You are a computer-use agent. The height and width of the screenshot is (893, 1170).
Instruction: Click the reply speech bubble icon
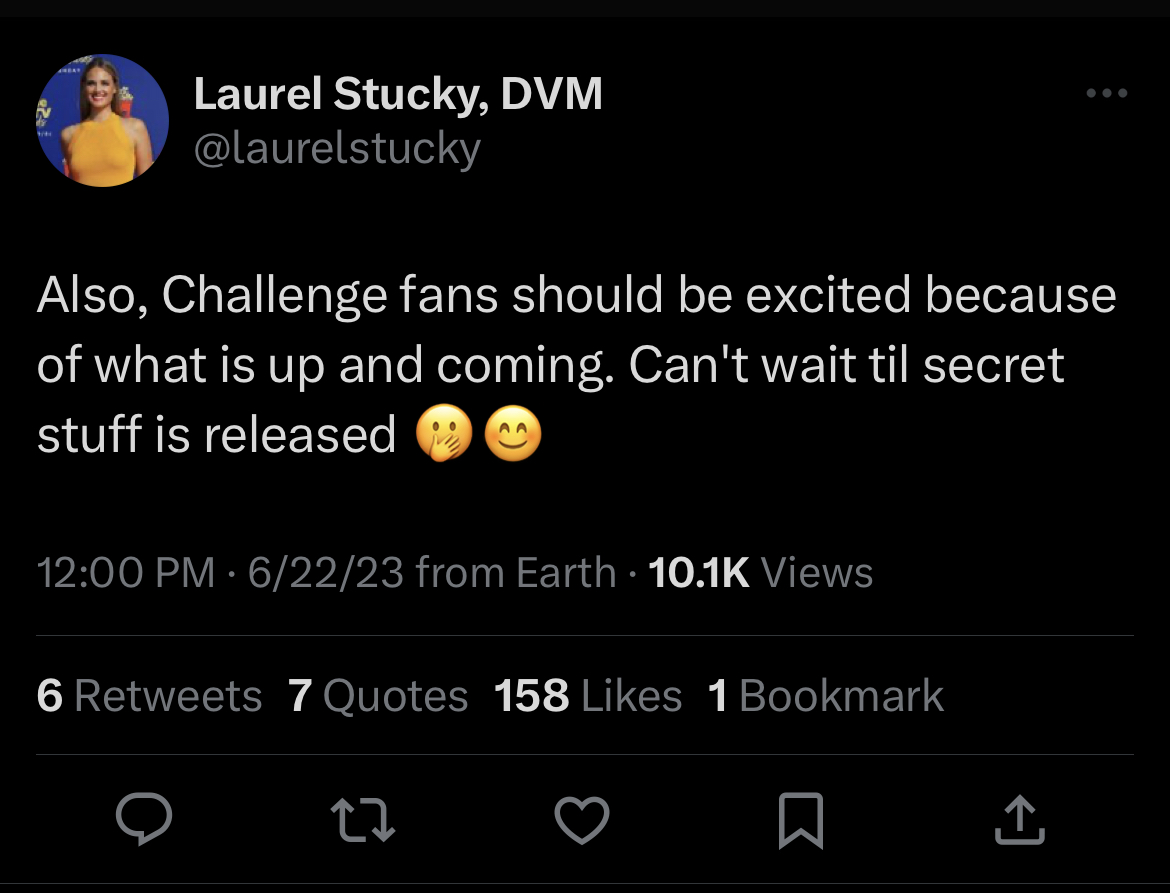click(x=144, y=818)
